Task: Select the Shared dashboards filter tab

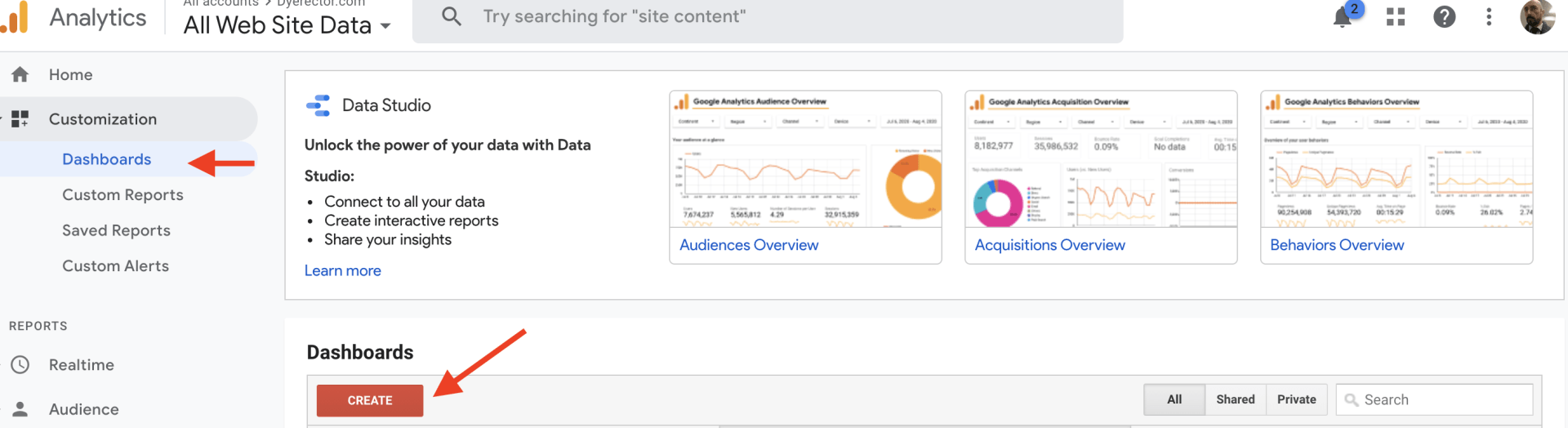Action: pos(1236,399)
